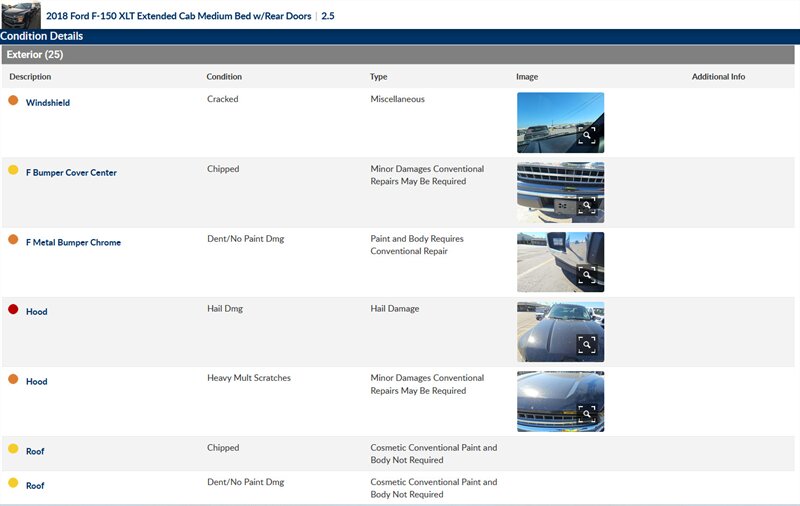The height and width of the screenshot is (506, 800).
Task: Click the Condition Details header bar
Action: coord(41,36)
